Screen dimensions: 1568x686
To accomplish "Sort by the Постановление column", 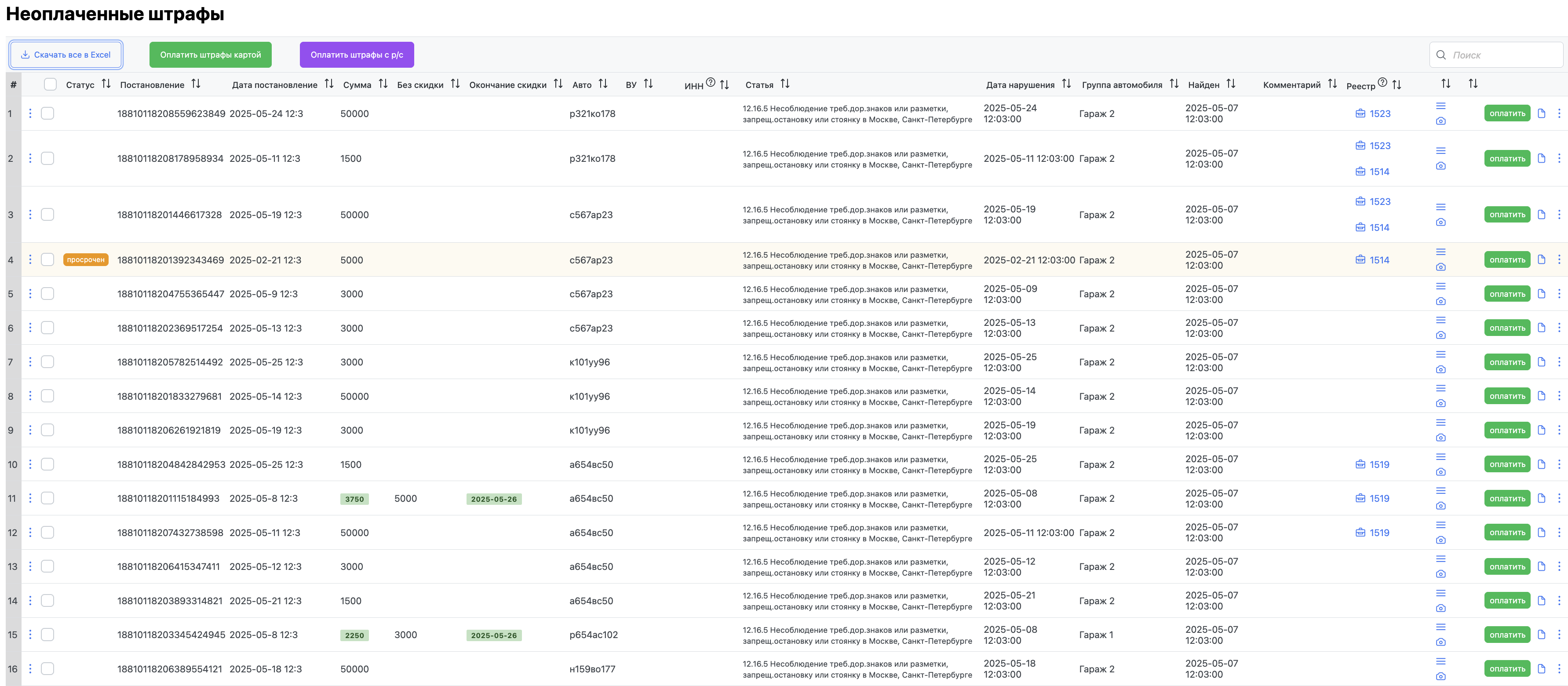I will pyautogui.click(x=195, y=84).
